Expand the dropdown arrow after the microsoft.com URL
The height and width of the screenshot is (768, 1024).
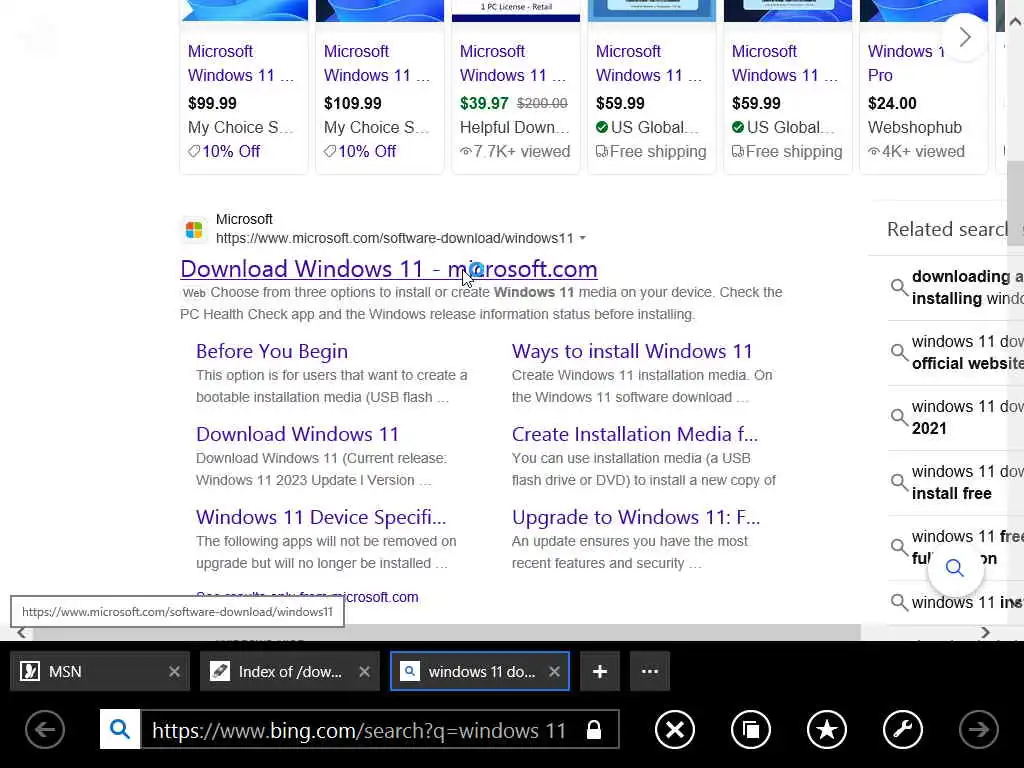tap(583, 238)
